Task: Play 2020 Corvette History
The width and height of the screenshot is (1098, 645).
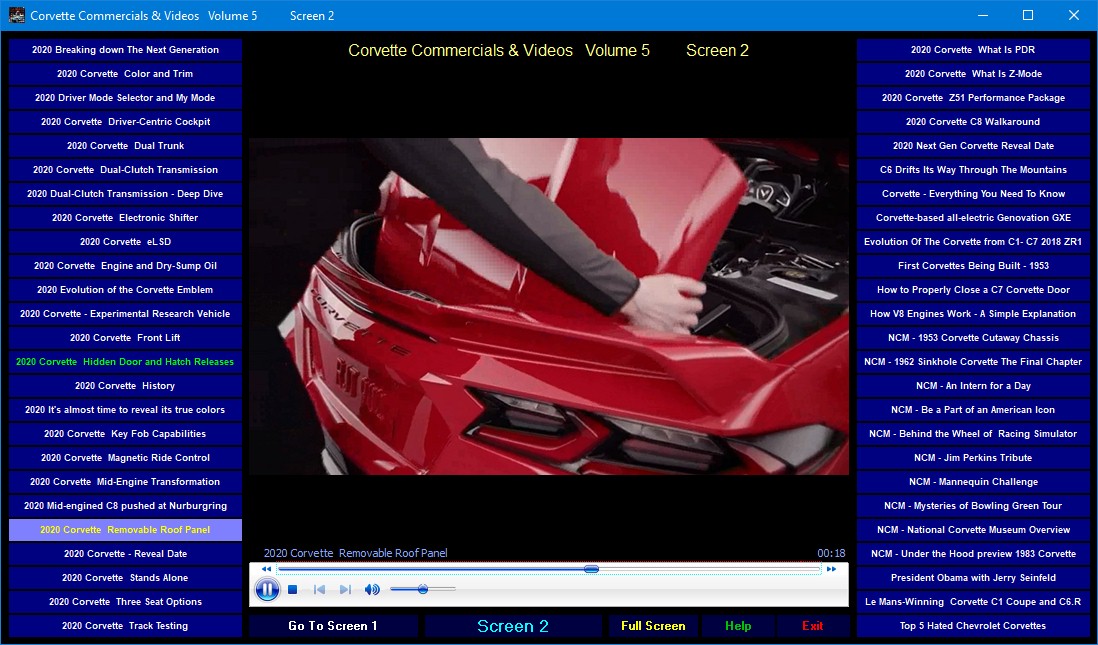Action: click(125, 386)
